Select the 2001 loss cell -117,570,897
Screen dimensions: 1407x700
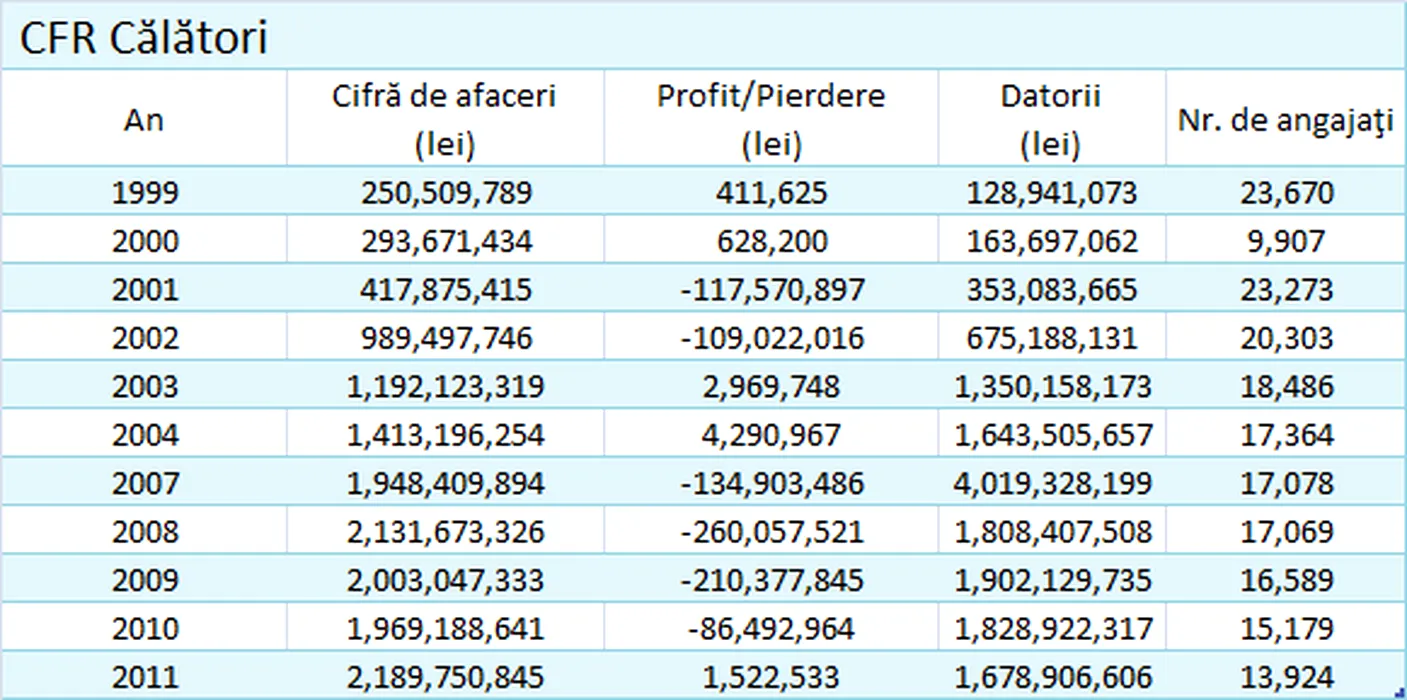[771, 290]
